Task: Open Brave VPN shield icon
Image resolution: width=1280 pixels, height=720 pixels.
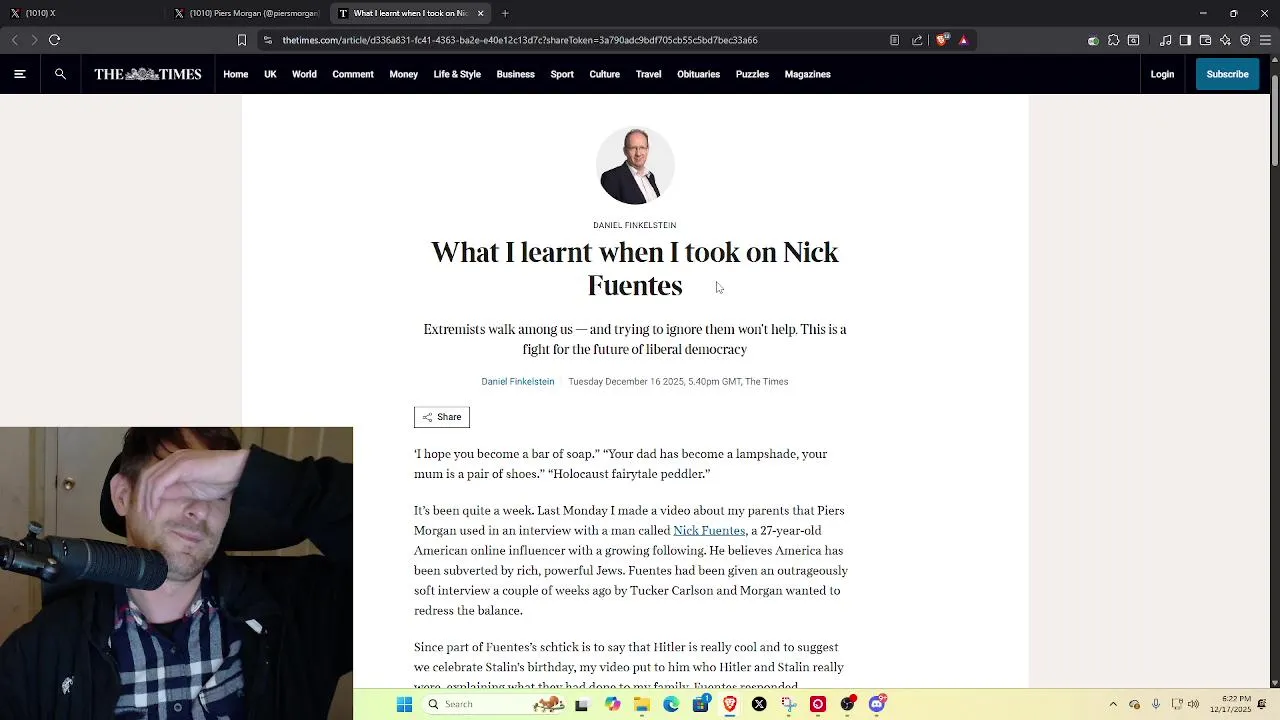Action: (x=1245, y=40)
